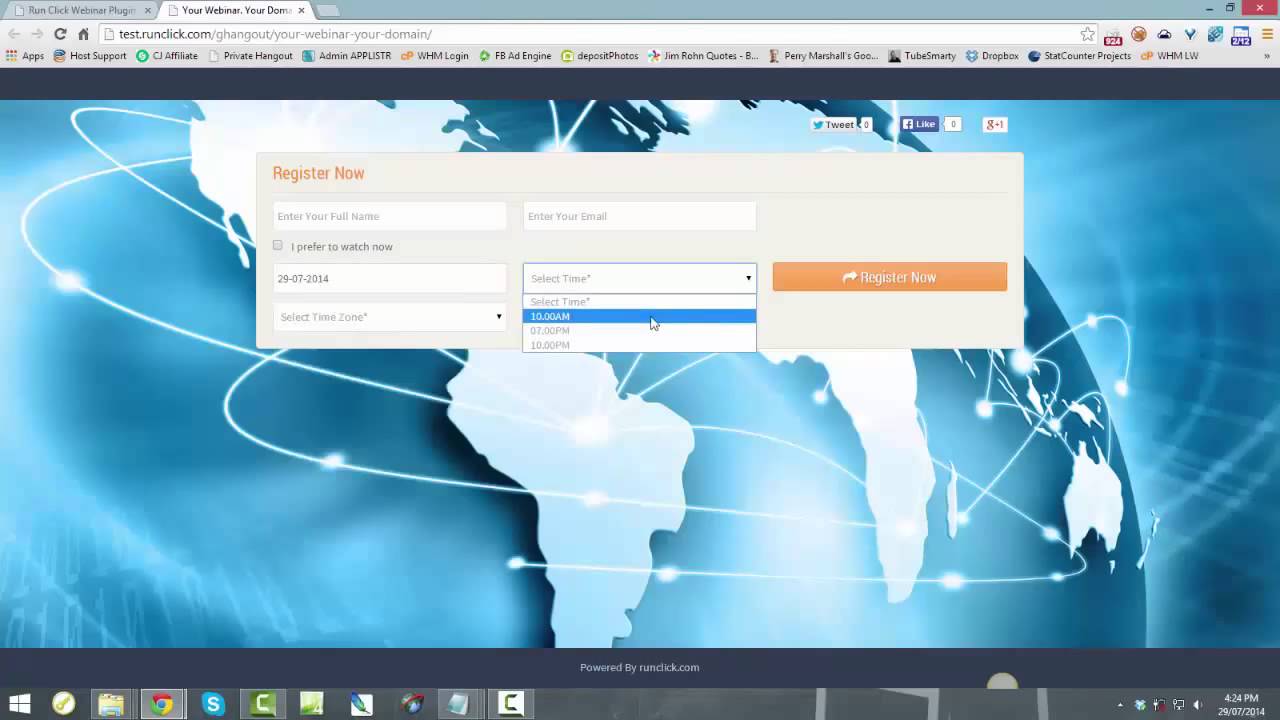Open the Host Support bookmark
Viewport: 1280px width, 720px height.
[x=90, y=56]
